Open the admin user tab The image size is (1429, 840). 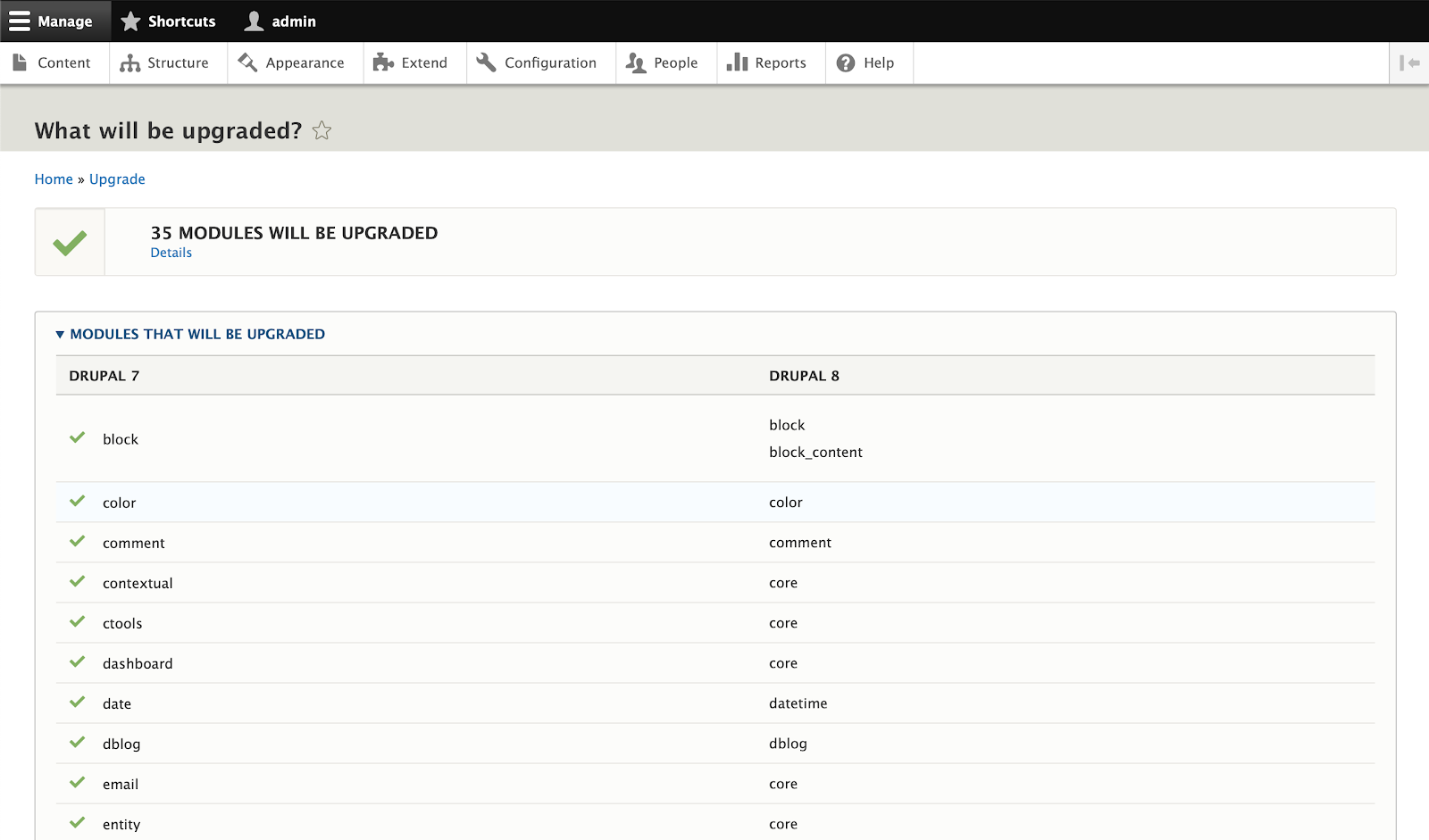(280, 21)
